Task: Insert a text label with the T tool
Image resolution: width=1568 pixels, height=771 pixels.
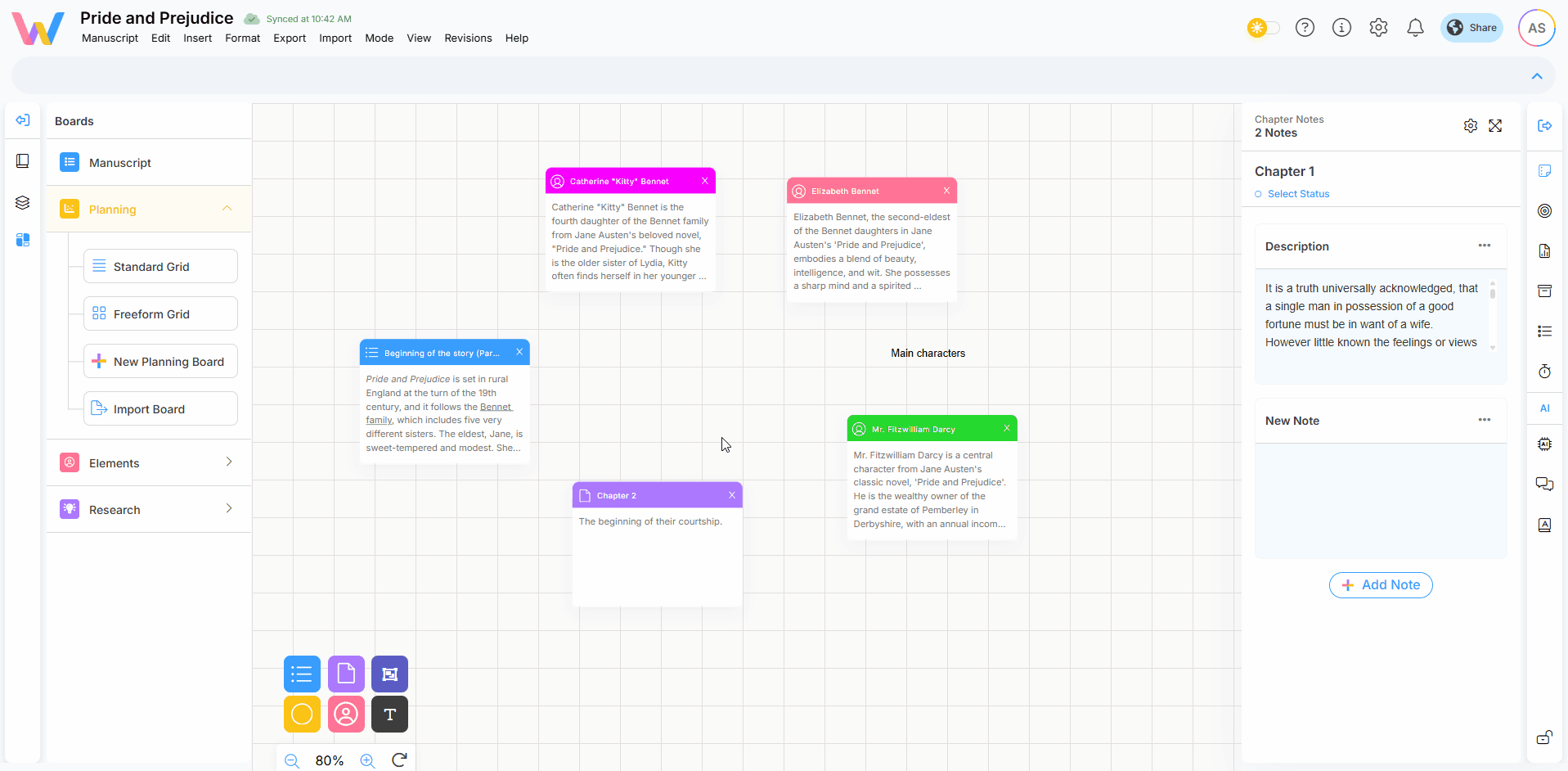Action: tap(389, 715)
